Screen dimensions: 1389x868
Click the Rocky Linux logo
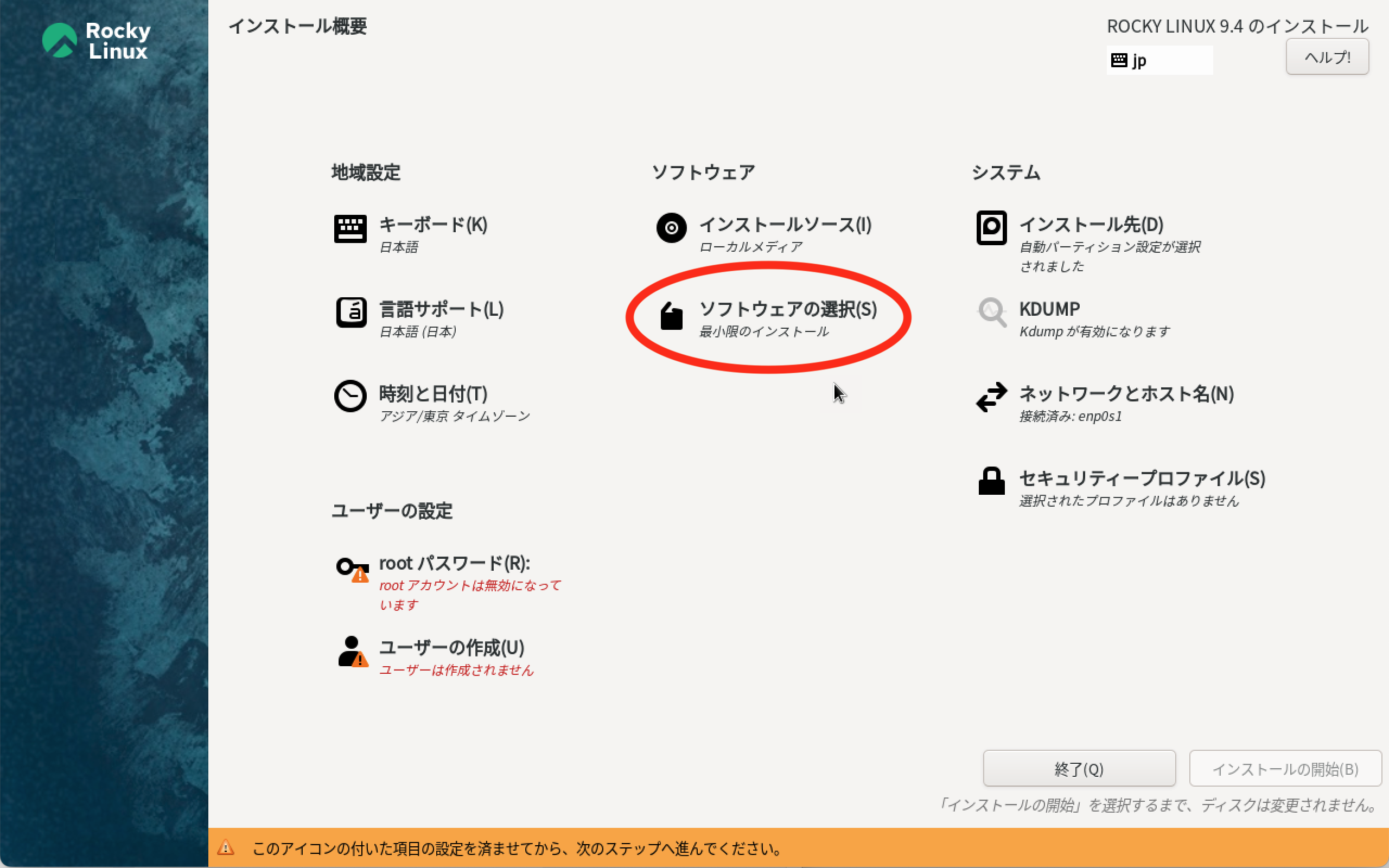pyautogui.click(x=97, y=40)
